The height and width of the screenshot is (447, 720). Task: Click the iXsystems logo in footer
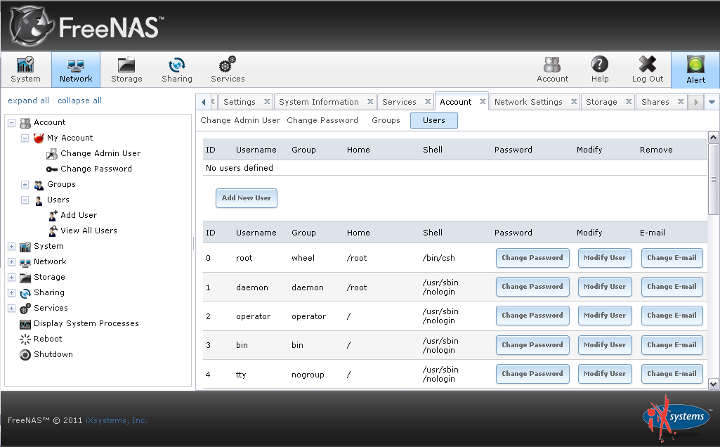click(676, 418)
